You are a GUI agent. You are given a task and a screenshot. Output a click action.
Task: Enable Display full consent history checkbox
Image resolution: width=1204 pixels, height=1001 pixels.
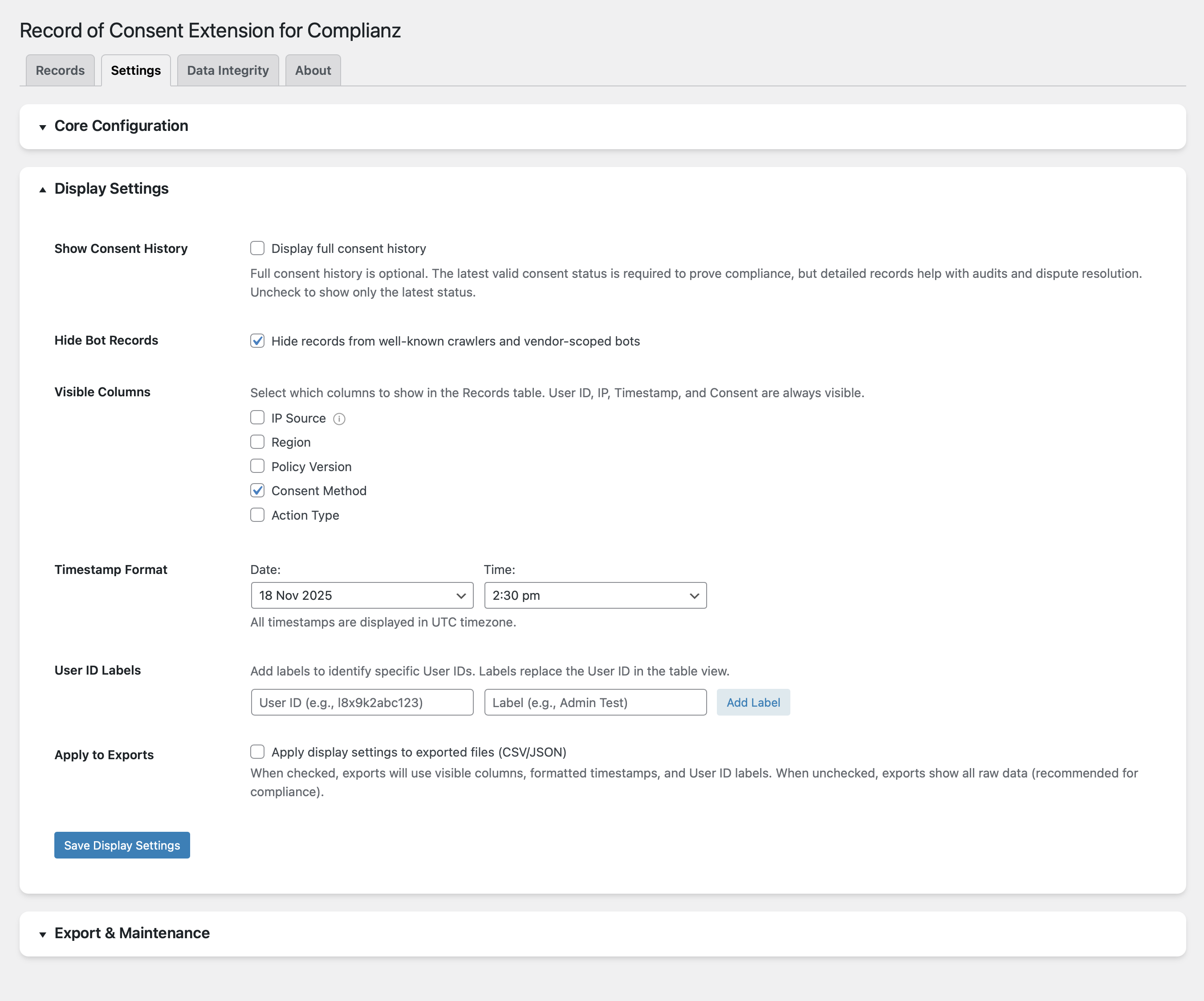[257, 248]
